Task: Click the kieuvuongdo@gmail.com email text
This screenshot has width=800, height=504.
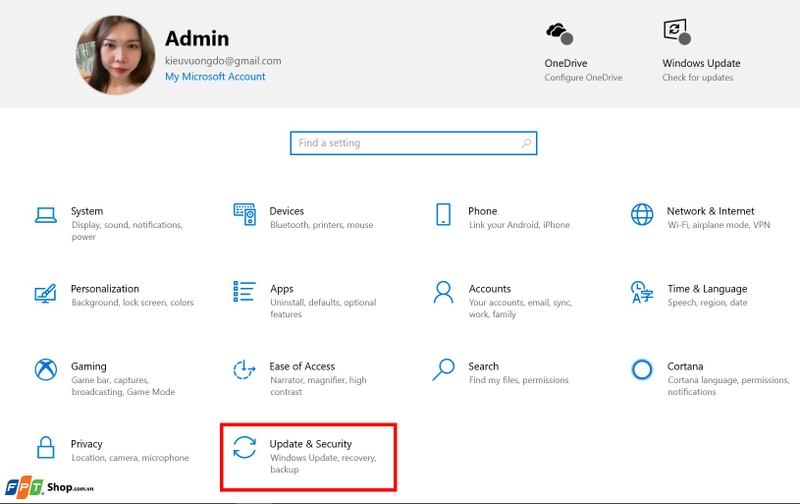Action: click(223, 61)
